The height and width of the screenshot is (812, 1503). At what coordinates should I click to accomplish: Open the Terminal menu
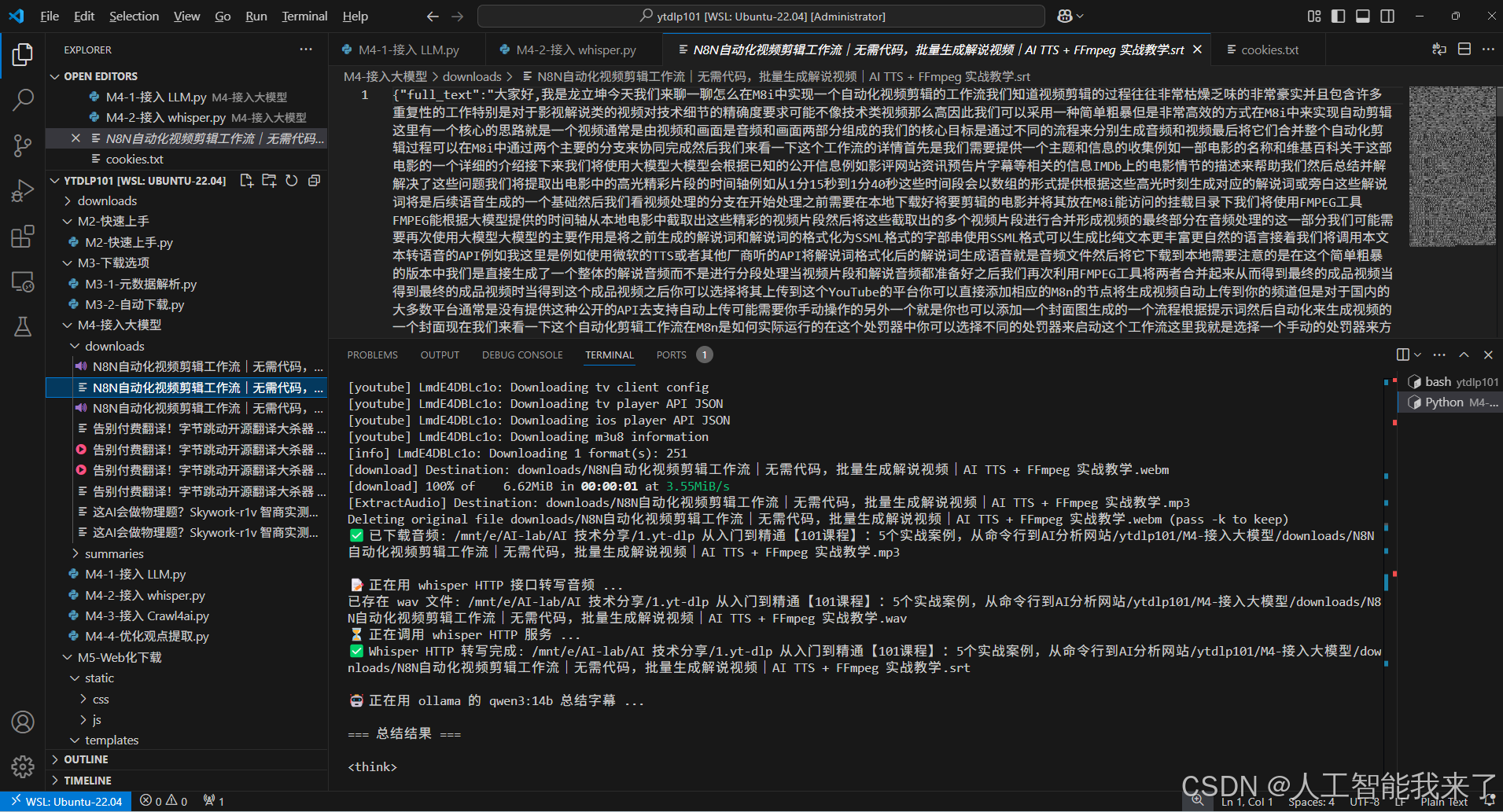point(304,16)
